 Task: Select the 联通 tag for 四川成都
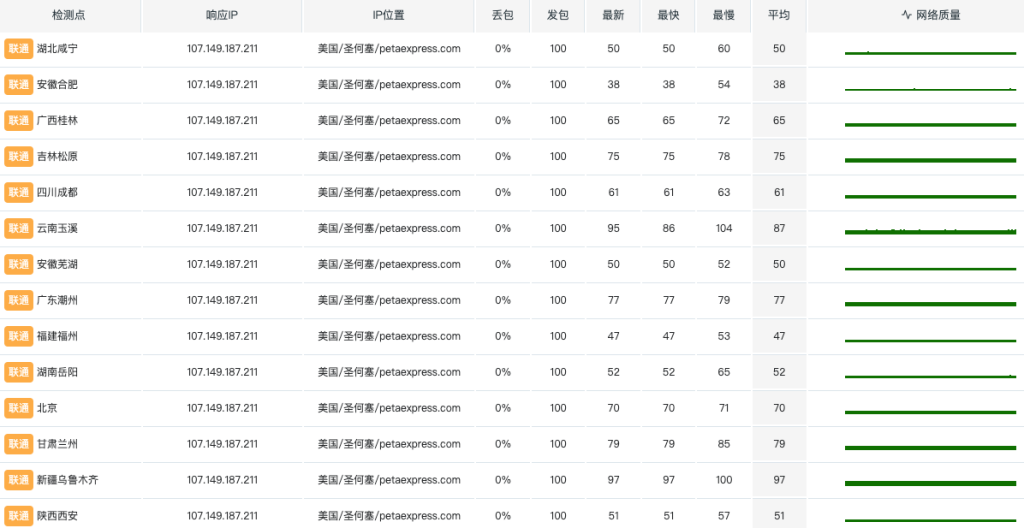19,193
